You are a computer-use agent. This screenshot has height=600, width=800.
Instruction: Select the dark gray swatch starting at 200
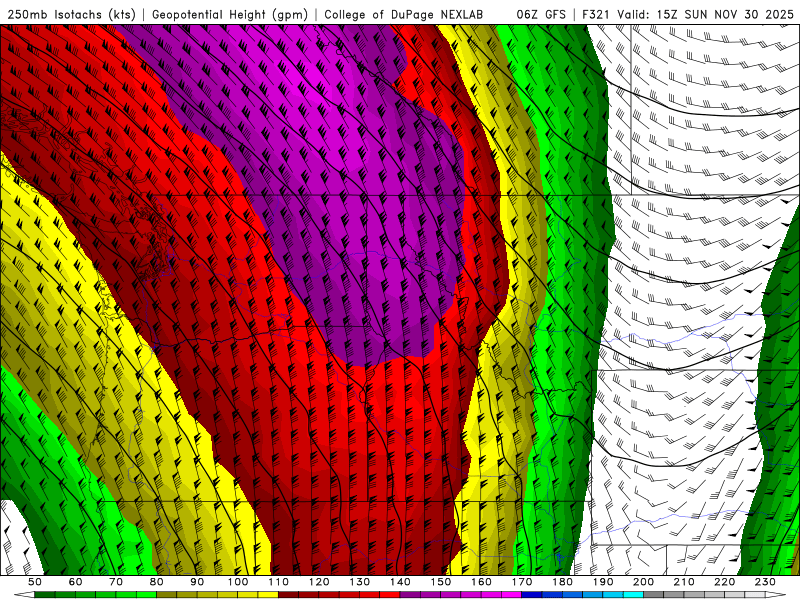coord(654,594)
